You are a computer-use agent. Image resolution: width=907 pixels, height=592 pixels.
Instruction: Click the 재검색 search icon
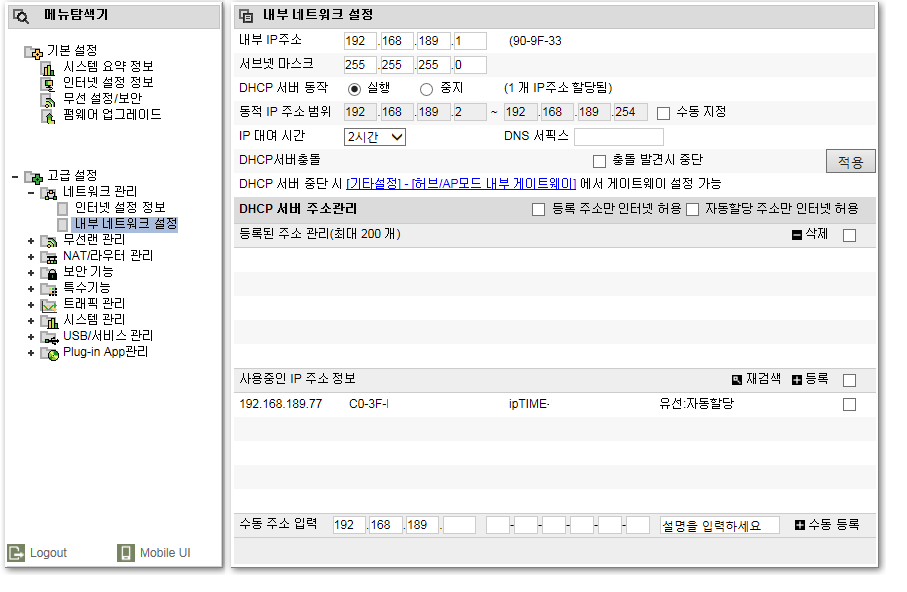(x=736, y=380)
